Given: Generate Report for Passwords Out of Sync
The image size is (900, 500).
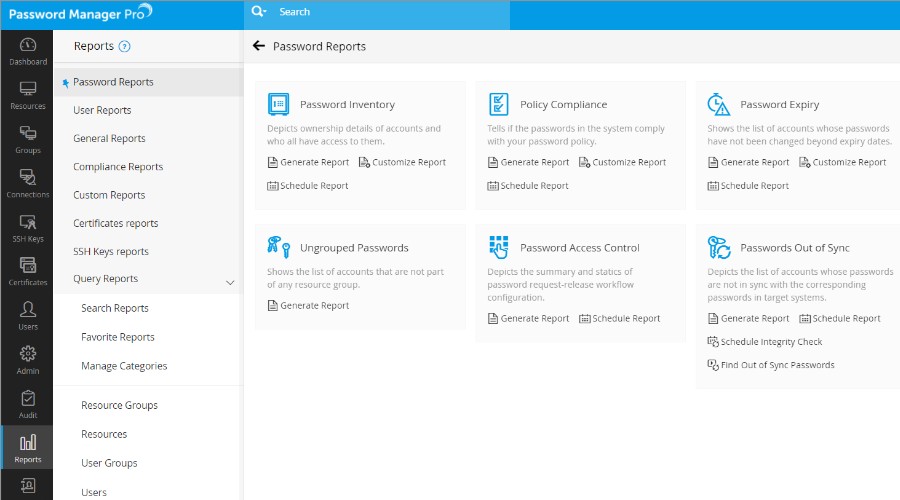Looking at the screenshot, I should (748, 319).
